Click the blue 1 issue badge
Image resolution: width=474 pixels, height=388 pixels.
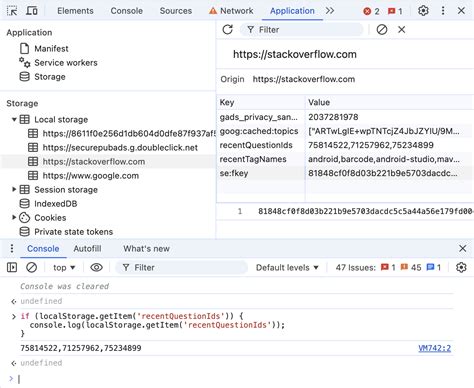pyautogui.click(x=434, y=267)
